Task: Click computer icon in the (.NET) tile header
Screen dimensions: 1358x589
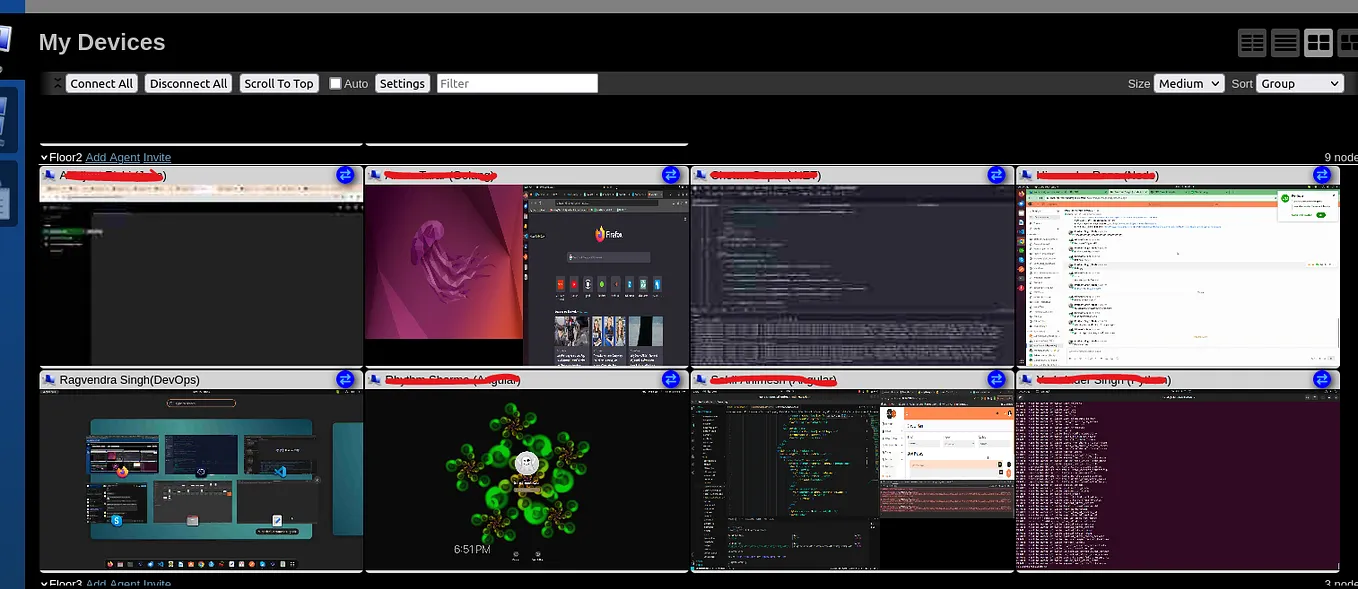Action: [x=700, y=176]
